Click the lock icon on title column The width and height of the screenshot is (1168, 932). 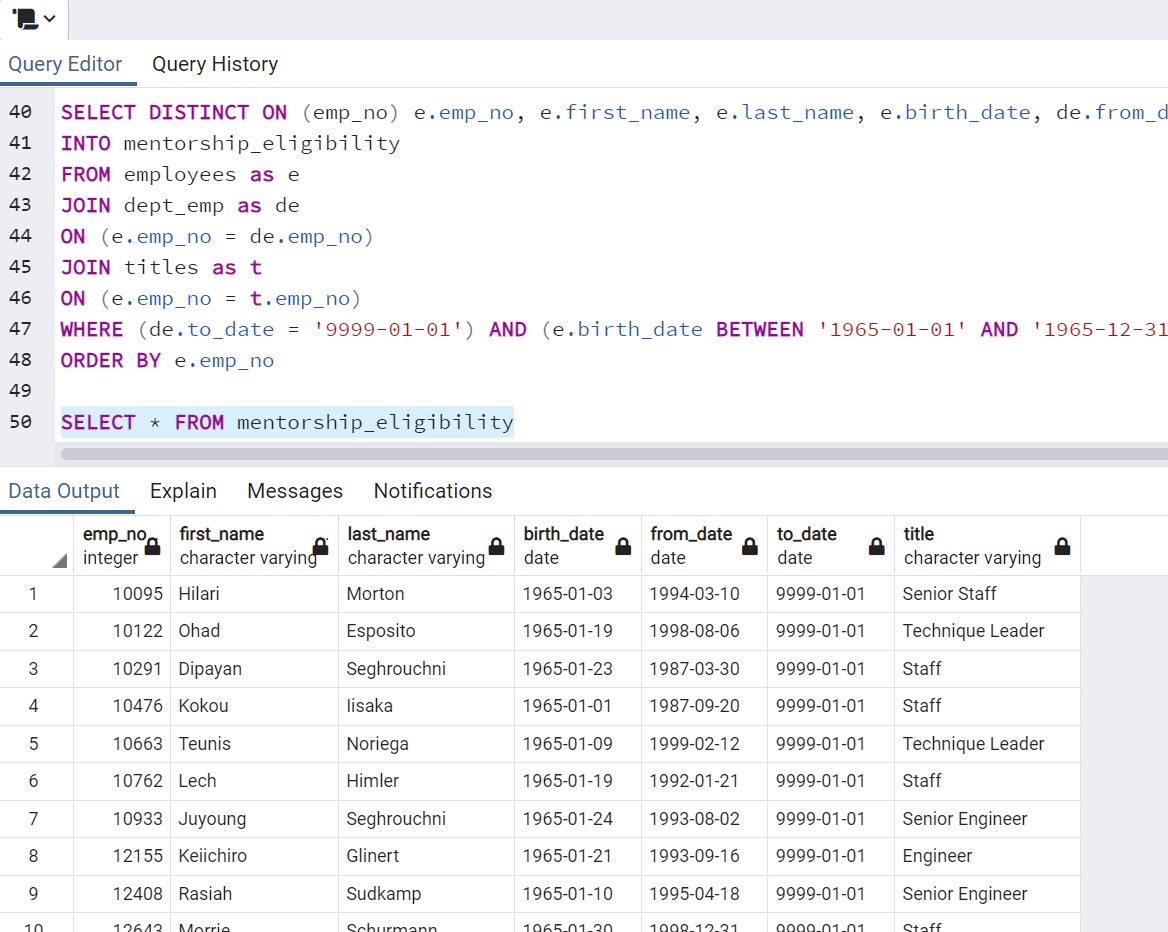click(1061, 548)
